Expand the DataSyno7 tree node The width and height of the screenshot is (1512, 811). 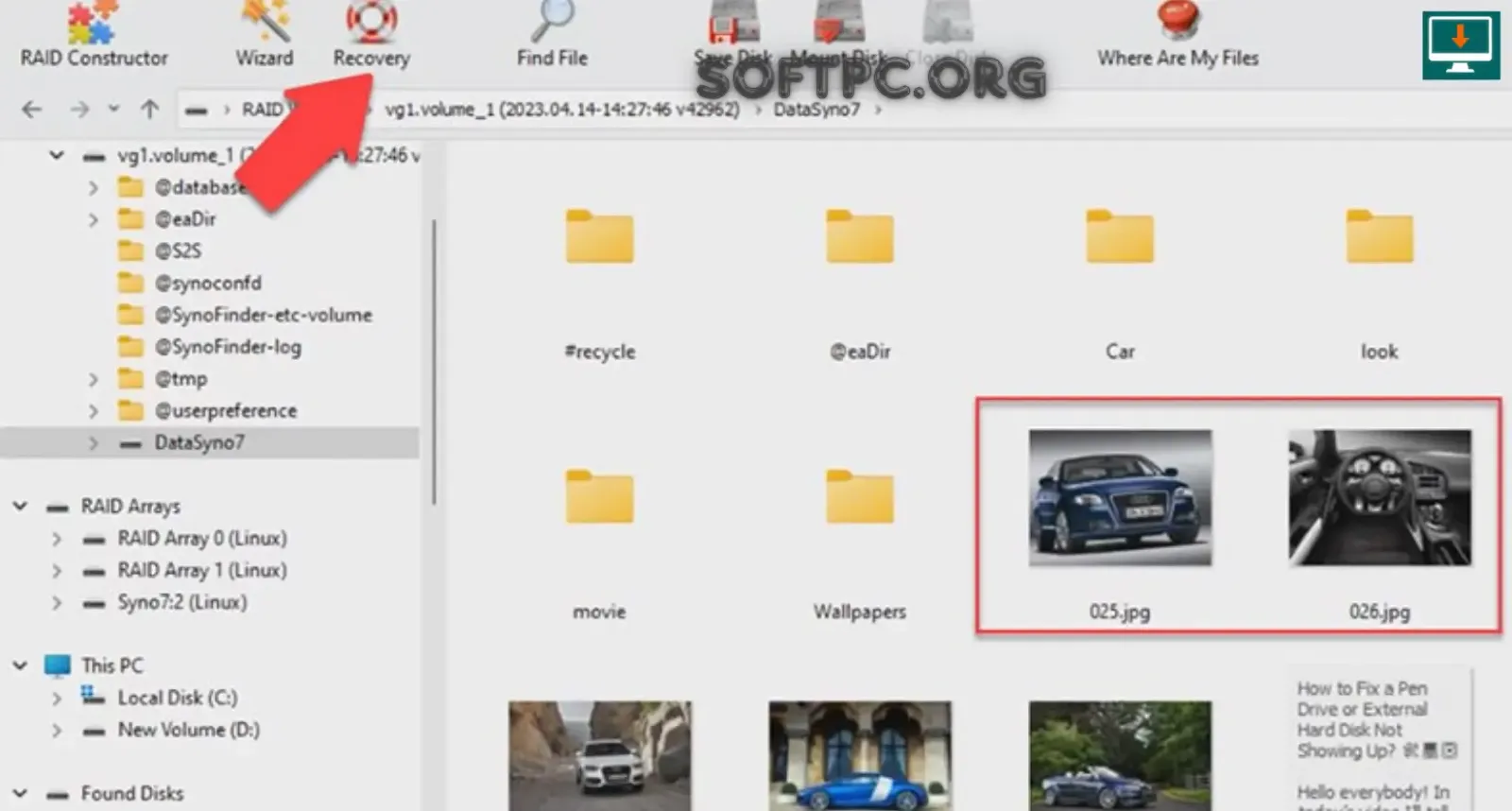pyautogui.click(x=93, y=442)
